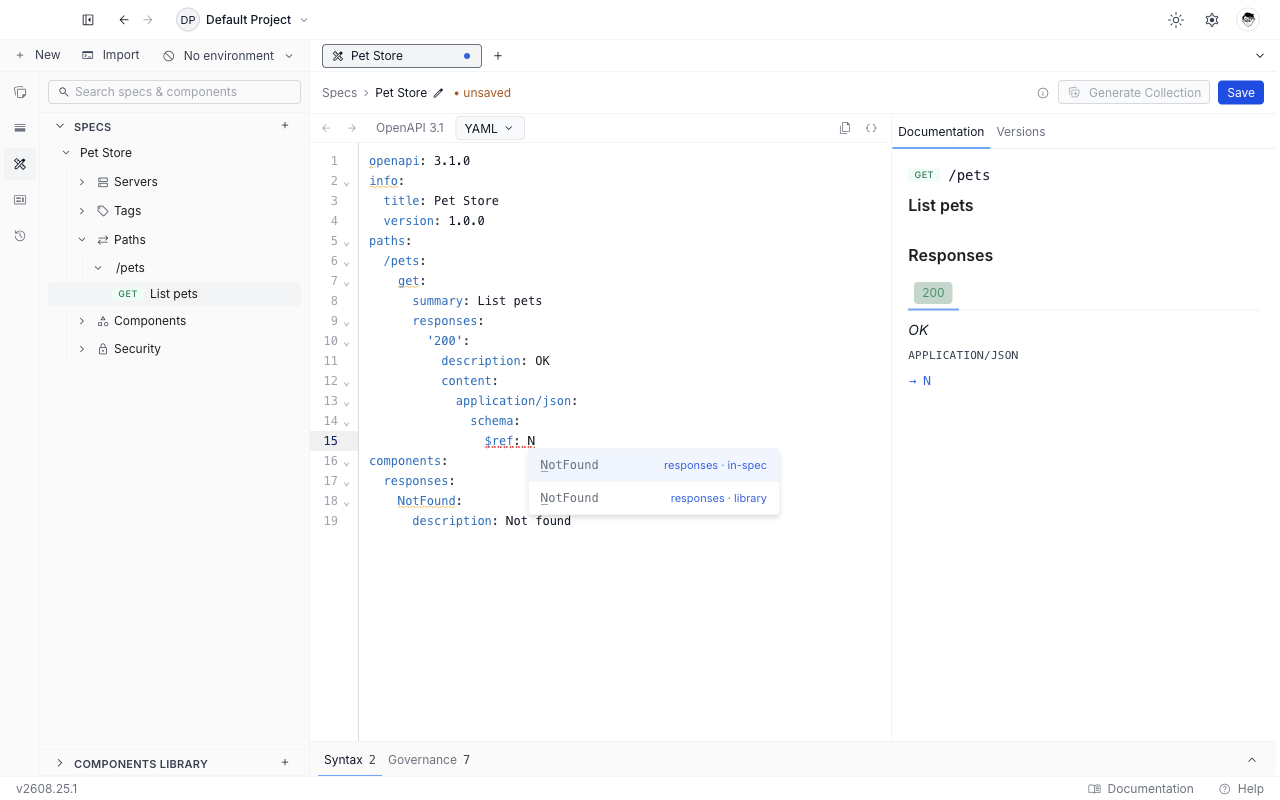
Task: Collapse the SPECS section
Action: tap(60, 127)
